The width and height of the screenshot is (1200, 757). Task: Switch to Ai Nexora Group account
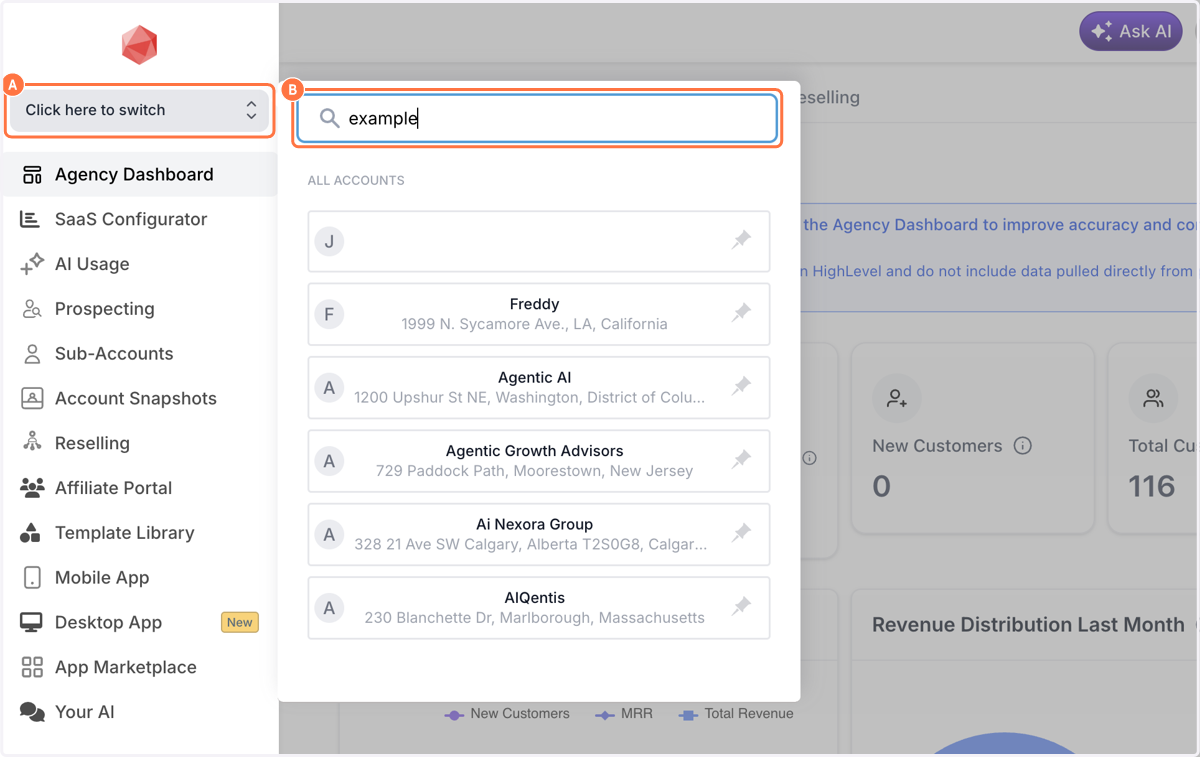(x=539, y=534)
